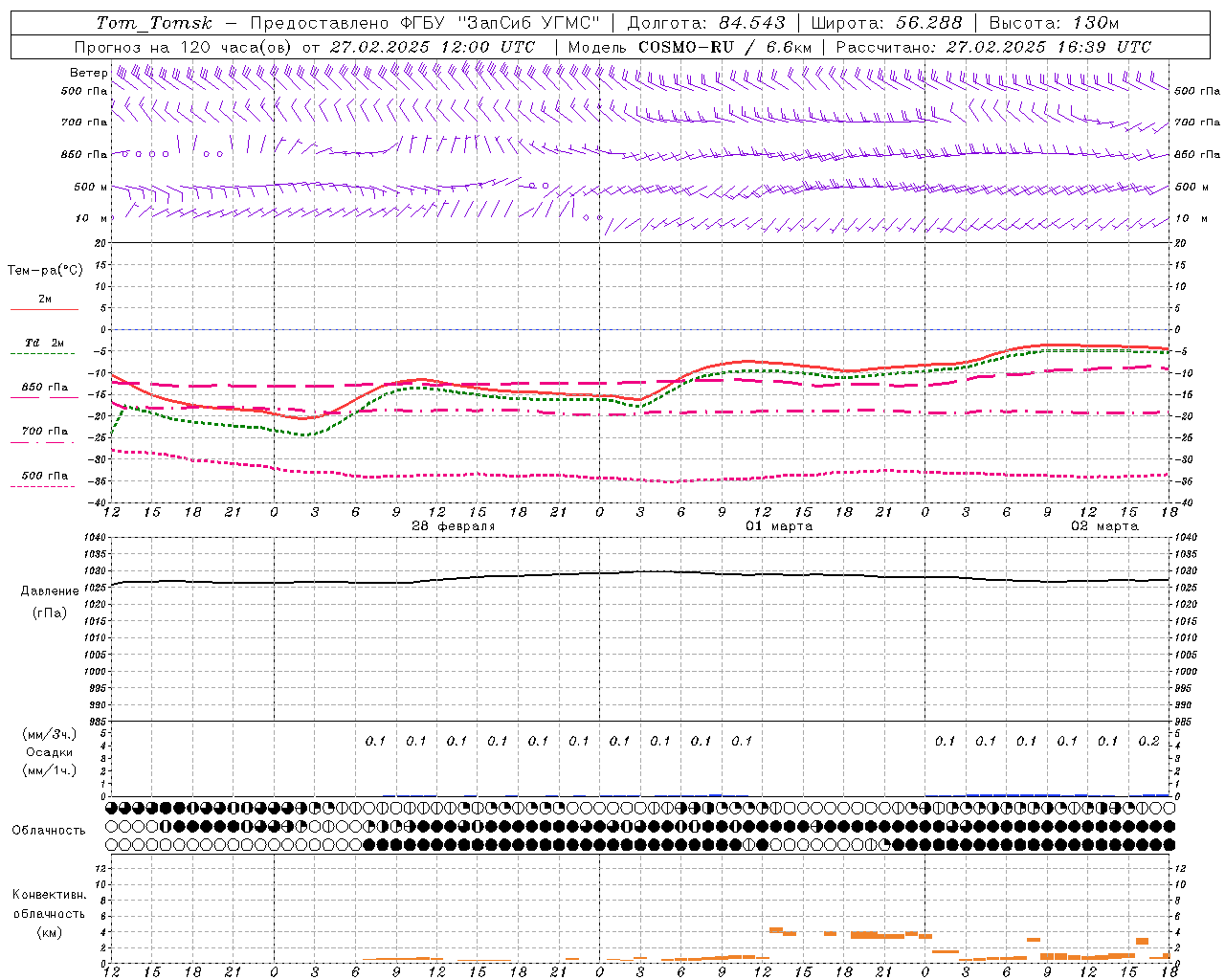Select the 10 м wind level label on left
This screenshot has width=1225, height=980.
[x=92, y=218]
